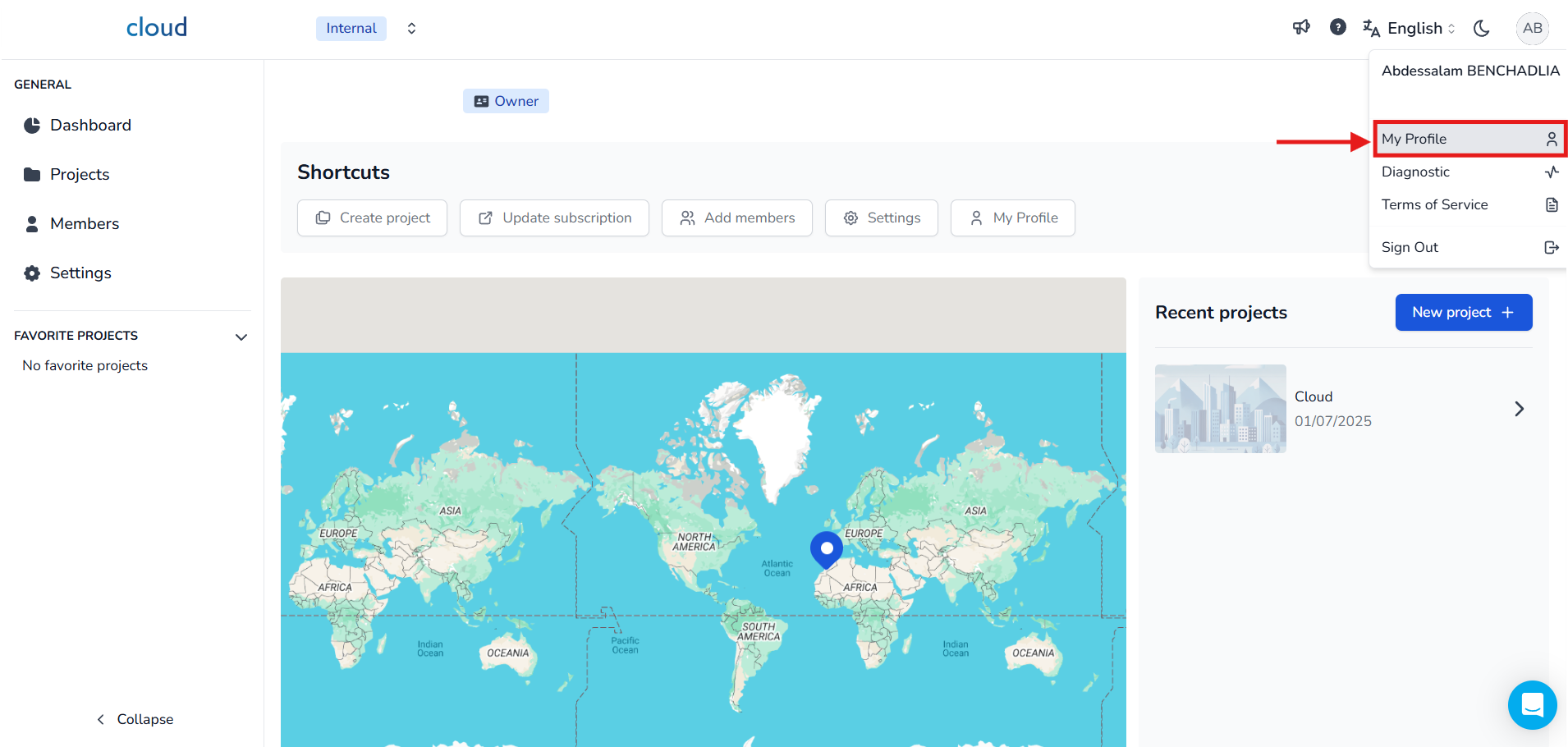
Task: Open the help question mark icon
Action: 1337,28
